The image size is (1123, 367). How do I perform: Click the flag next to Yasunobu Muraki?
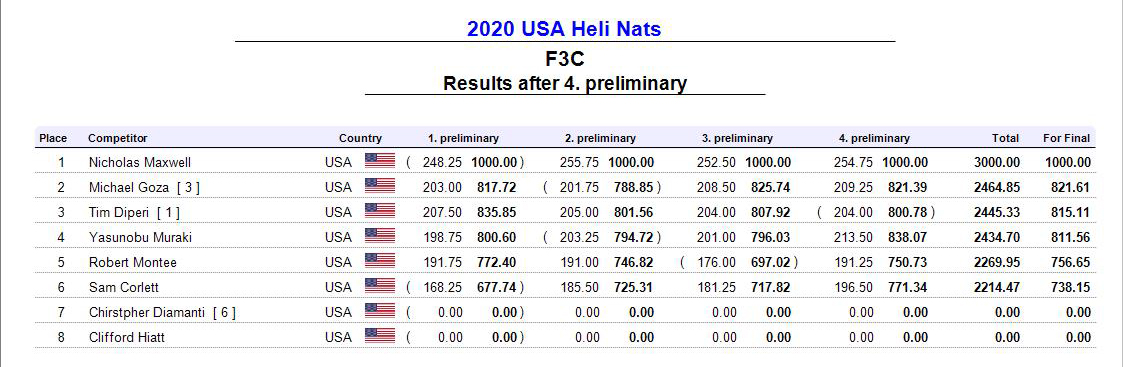(x=380, y=236)
